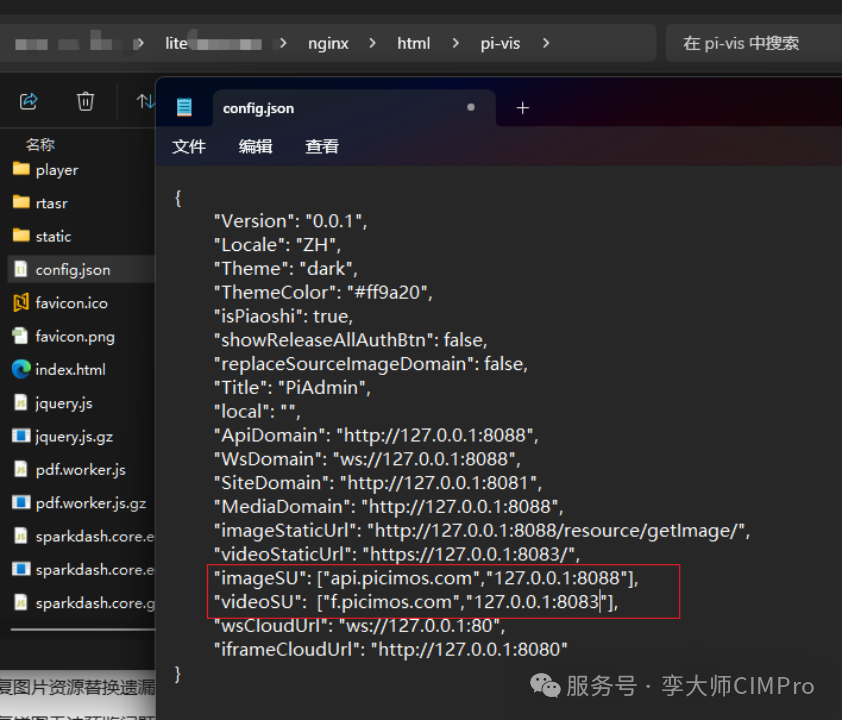Screen dimensions: 842x720
Task: Expand chevron after nginx in address bar
Action: (373, 43)
